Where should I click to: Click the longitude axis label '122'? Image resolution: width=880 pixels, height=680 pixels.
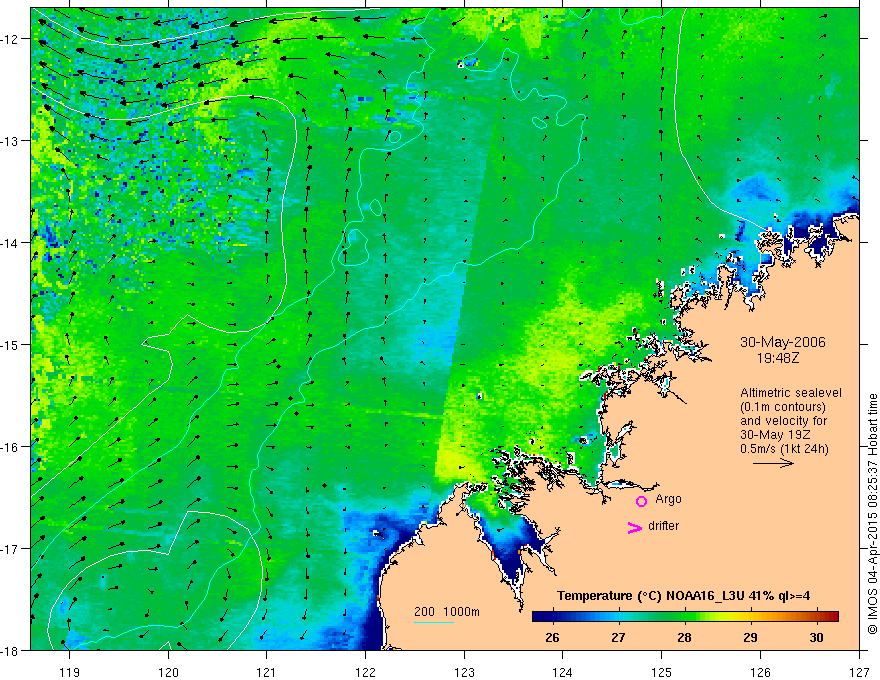[x=365, y=672]
